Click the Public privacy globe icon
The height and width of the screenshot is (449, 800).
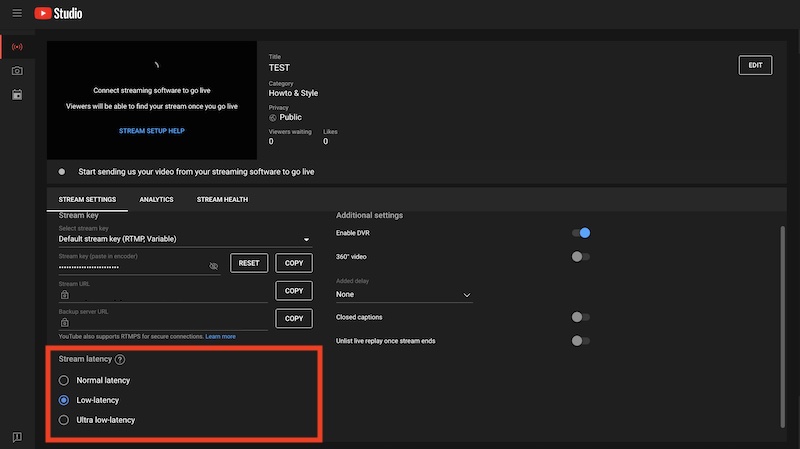click(x=273, y=118)
